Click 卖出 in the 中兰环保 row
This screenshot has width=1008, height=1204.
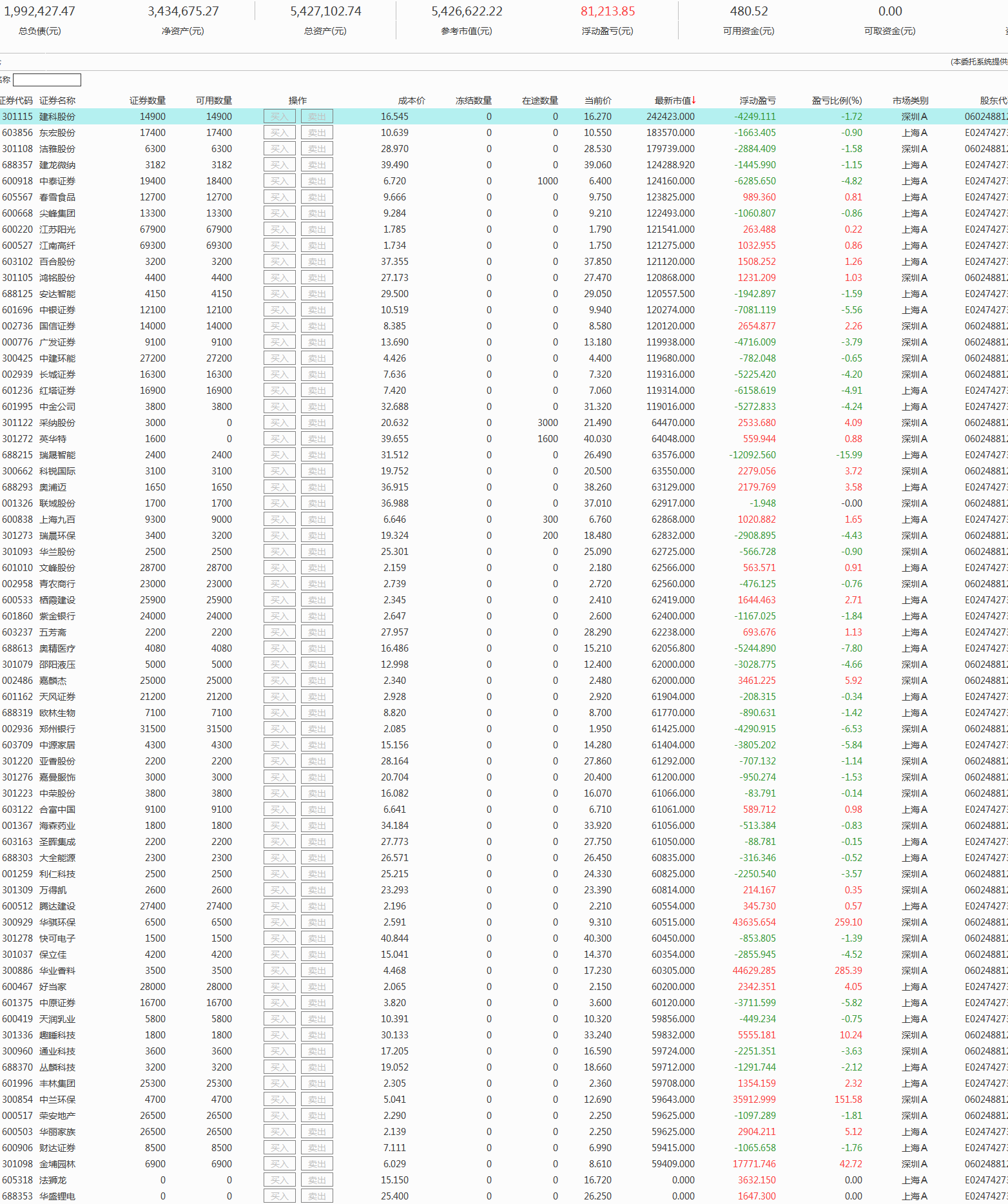(x=316, y=1100)
